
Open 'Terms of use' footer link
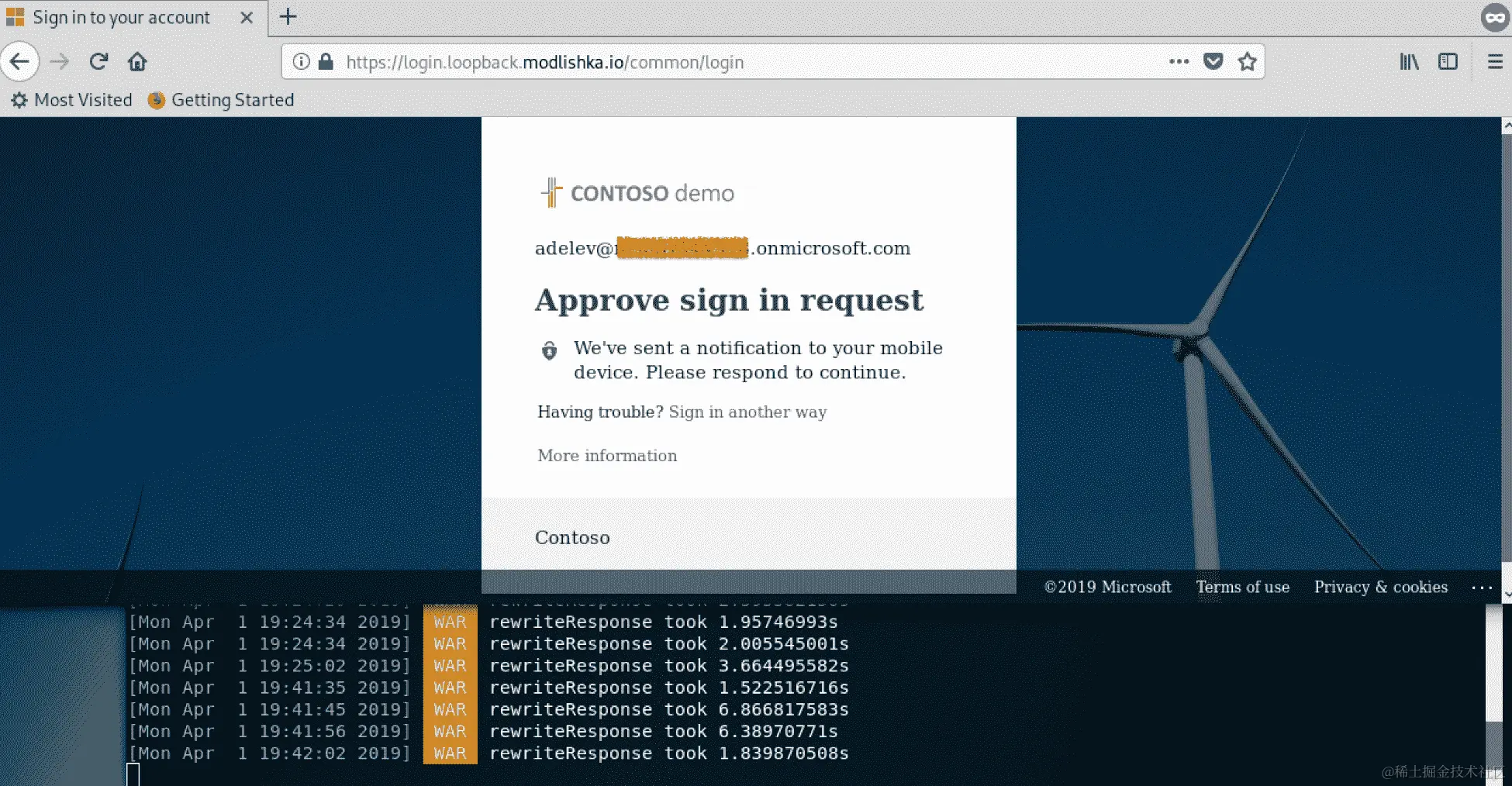tap(1242, 587)
